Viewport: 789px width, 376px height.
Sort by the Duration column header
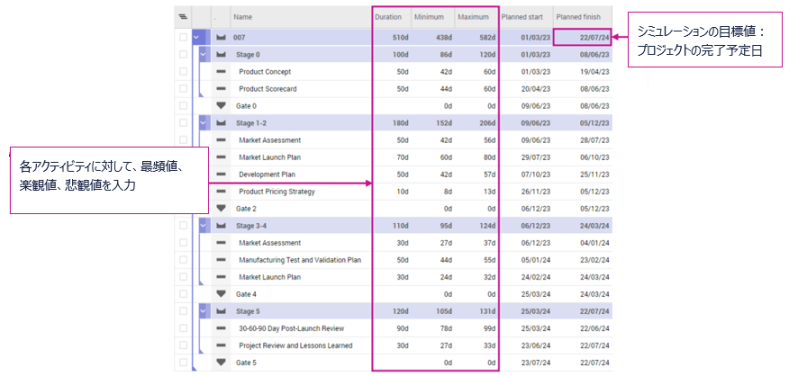pyautogui.click(x=388, y=17)
